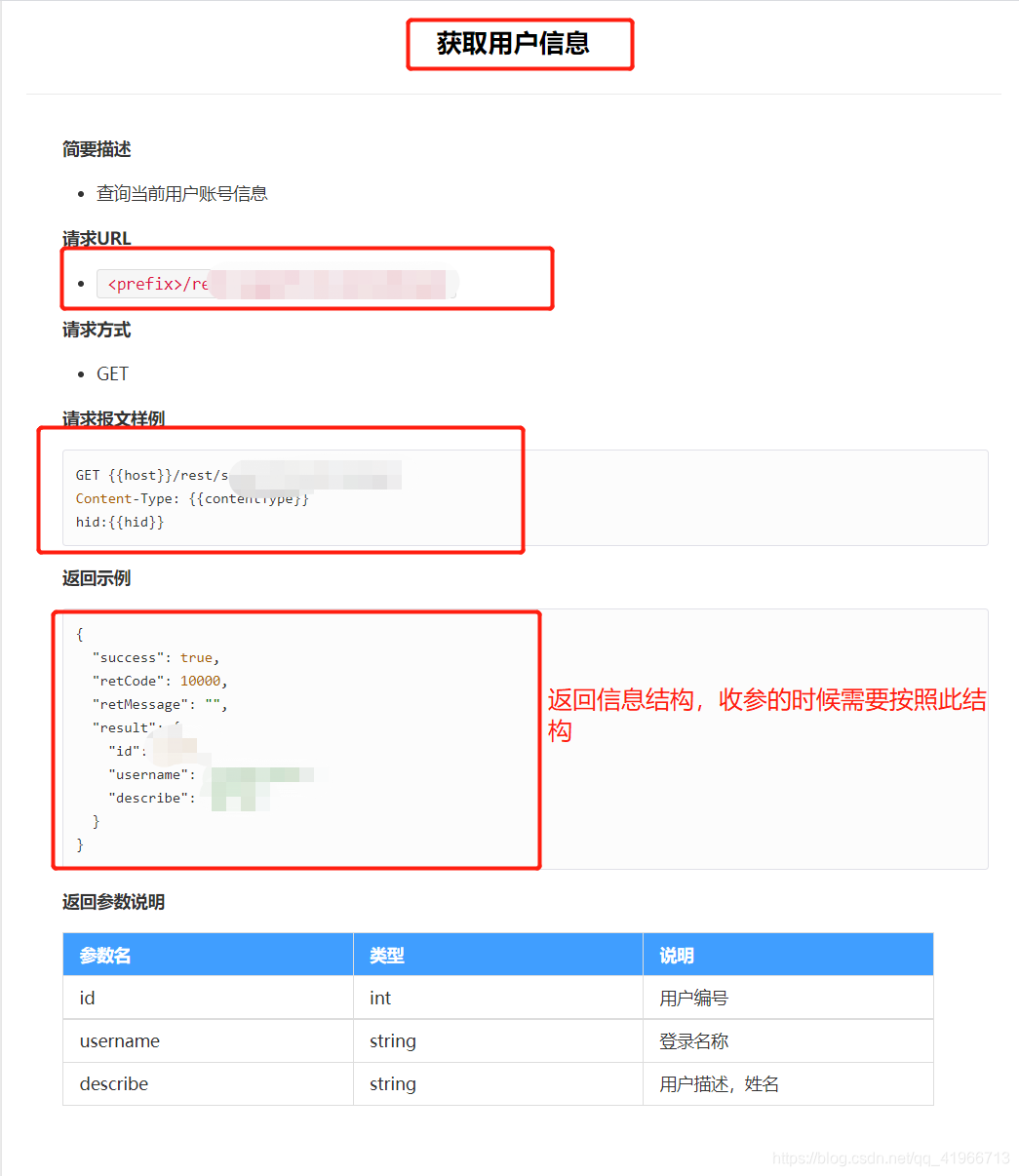Screen dimensions: 1019x1176
Task: Select the 请求URL section heading
Action: pyautogui.click(x=95, y=238)
